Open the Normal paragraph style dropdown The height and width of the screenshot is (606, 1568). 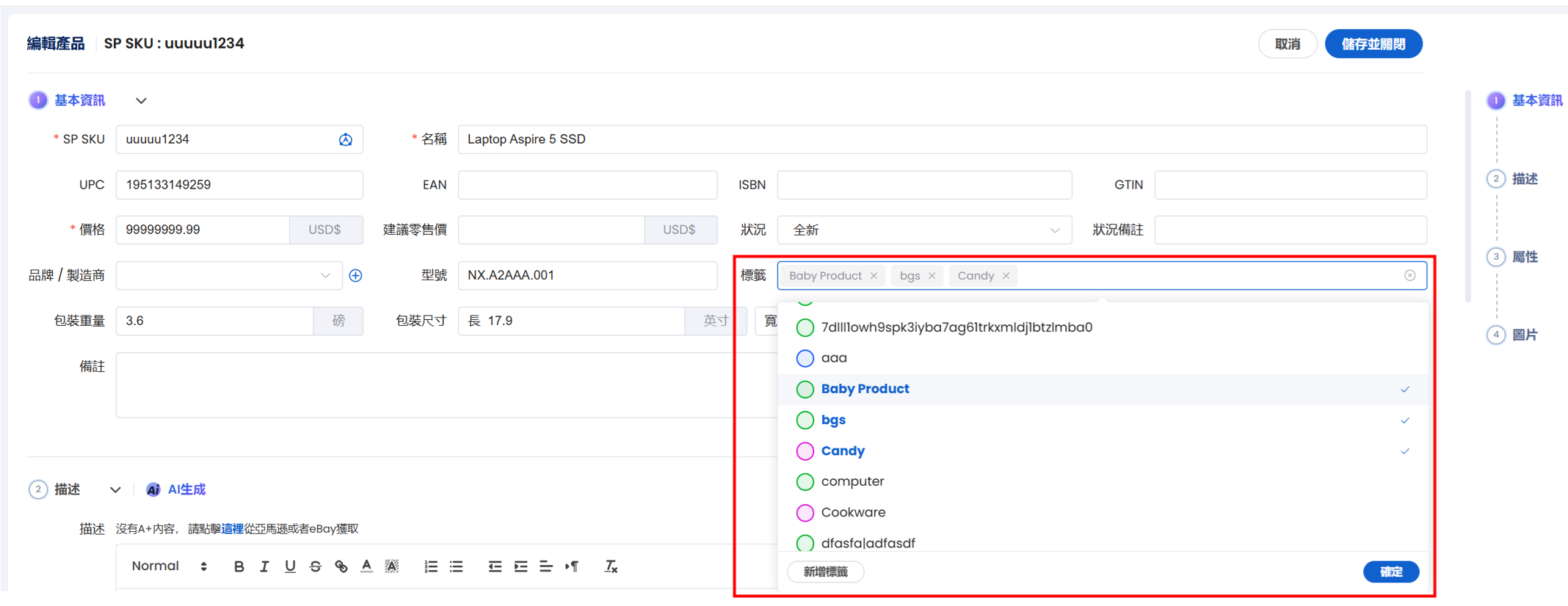pos(169,566)
